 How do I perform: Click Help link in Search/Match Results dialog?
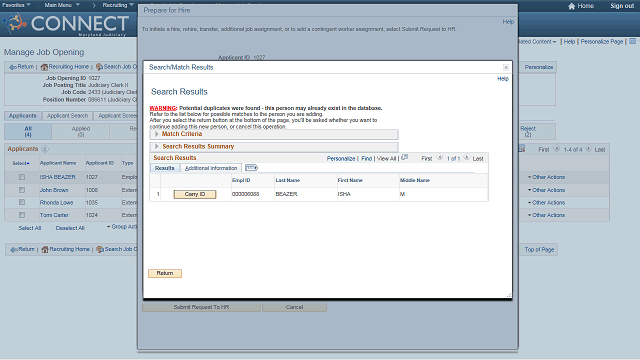click(503, 79)
